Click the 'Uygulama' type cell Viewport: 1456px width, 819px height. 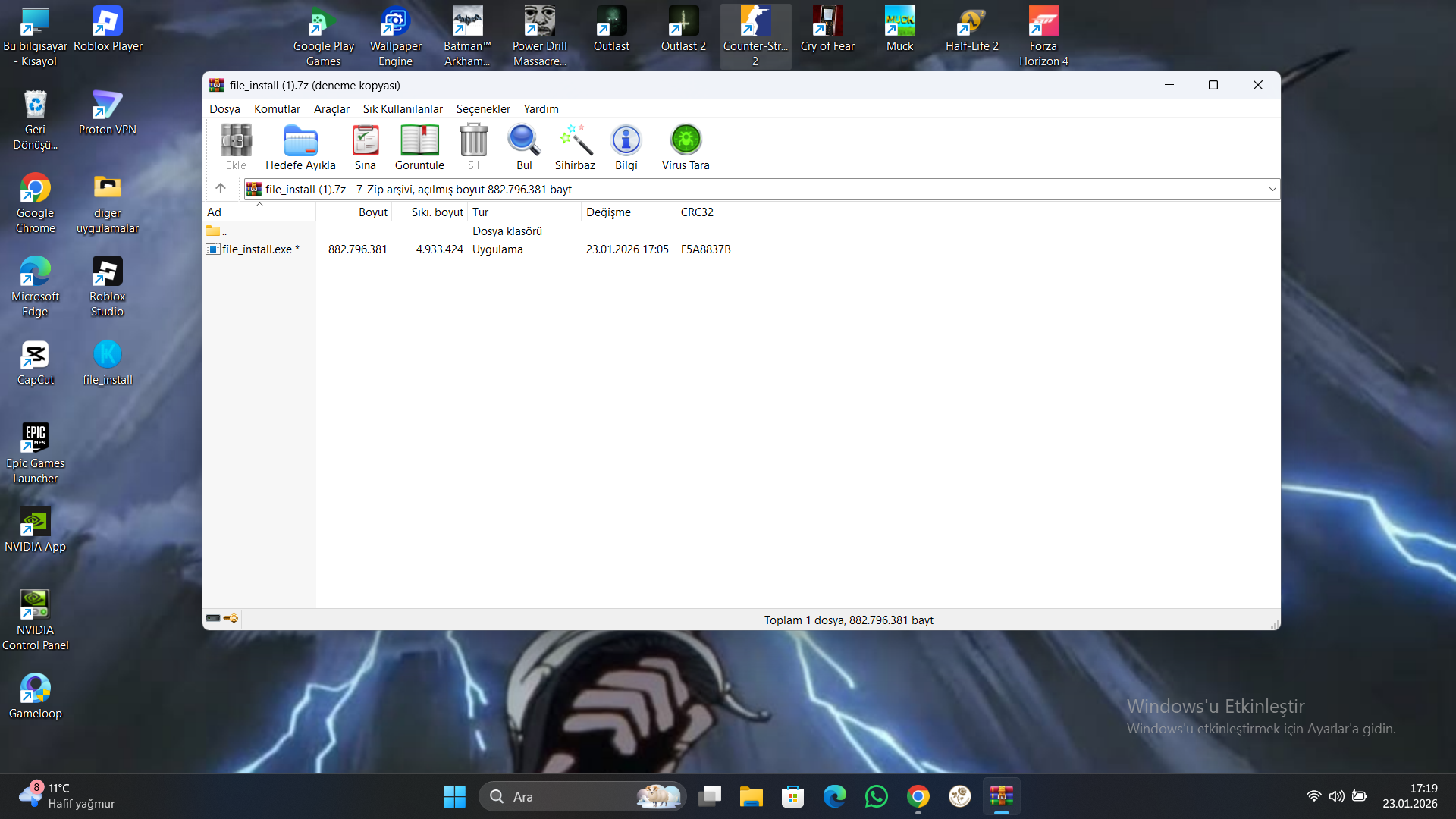pos(497,249)
